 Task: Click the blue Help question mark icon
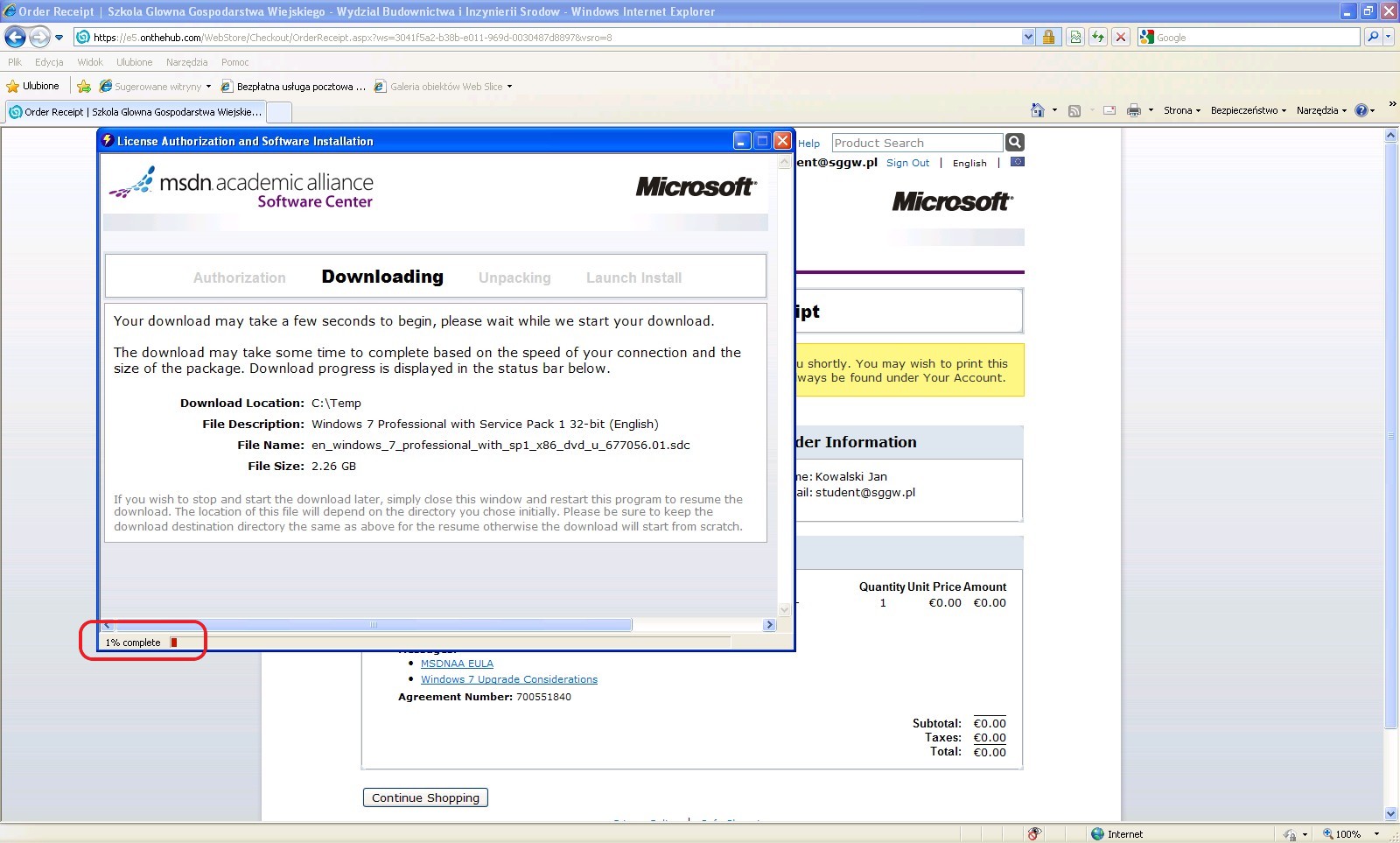click(1361, 110)
